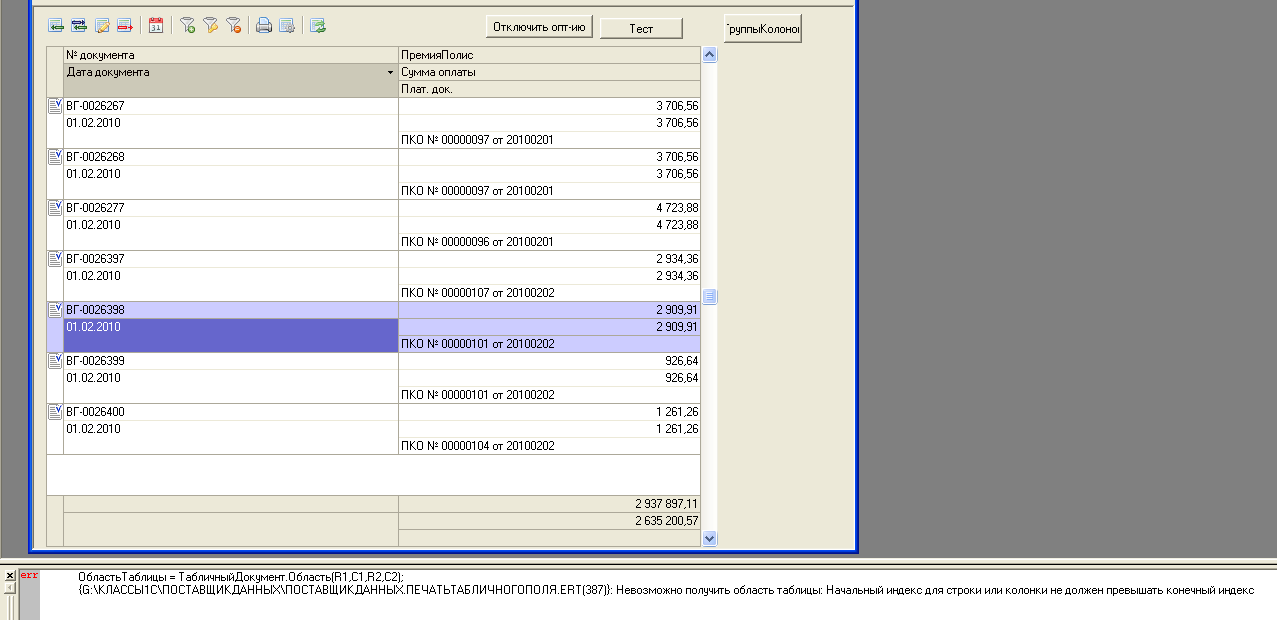
Task: Click the refresh table icon
Action: pos(318,26)
